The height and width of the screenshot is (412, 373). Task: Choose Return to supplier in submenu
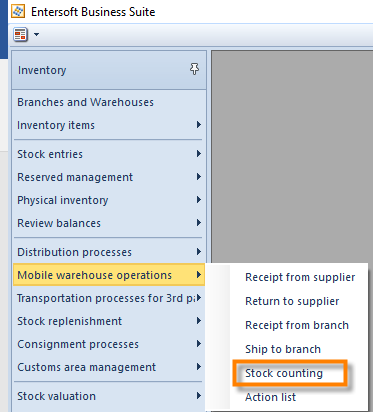point(292,301)
